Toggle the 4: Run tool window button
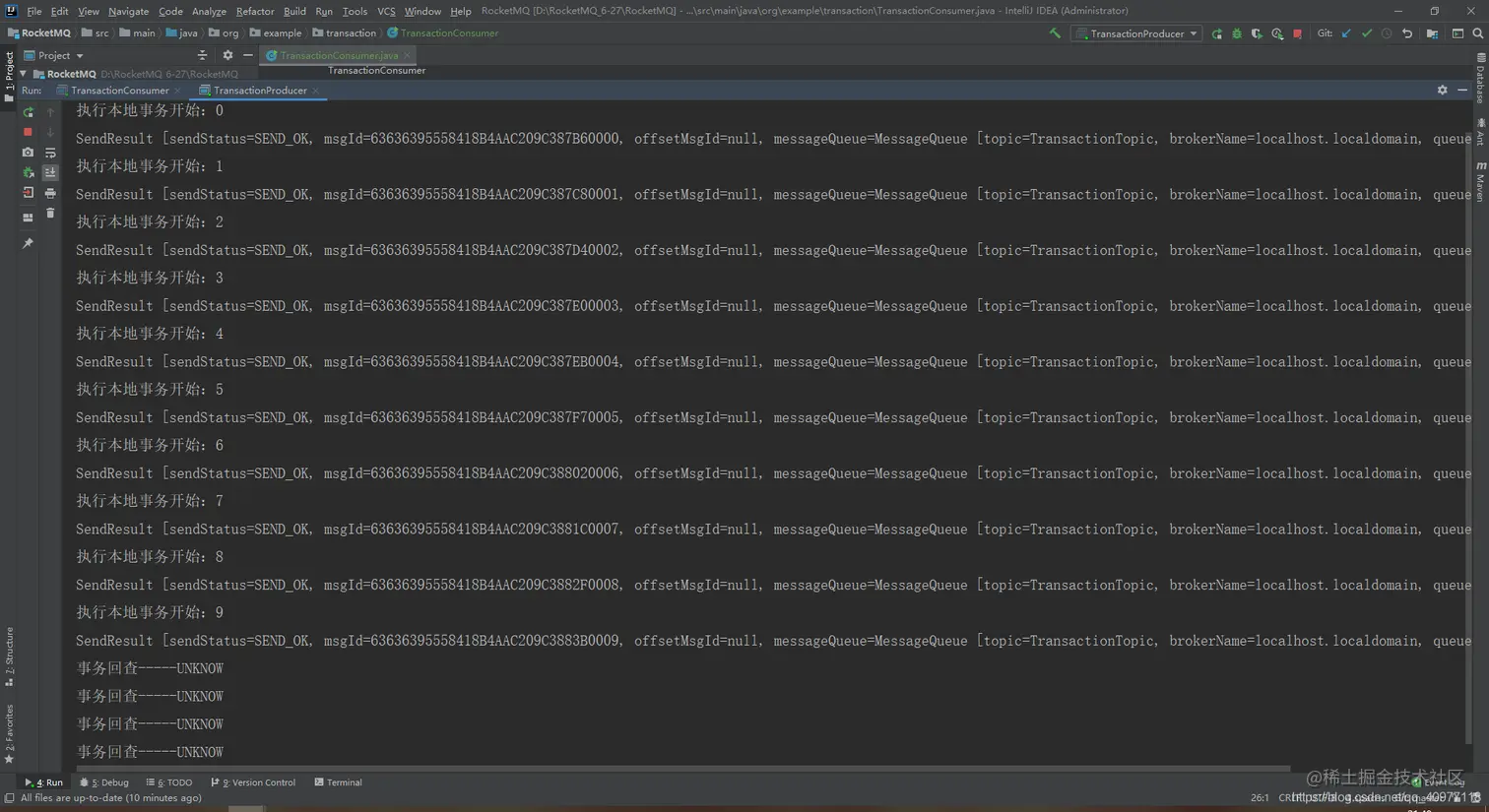The width and height of the screenshot is (1489, 812). (x=43, y=782)
